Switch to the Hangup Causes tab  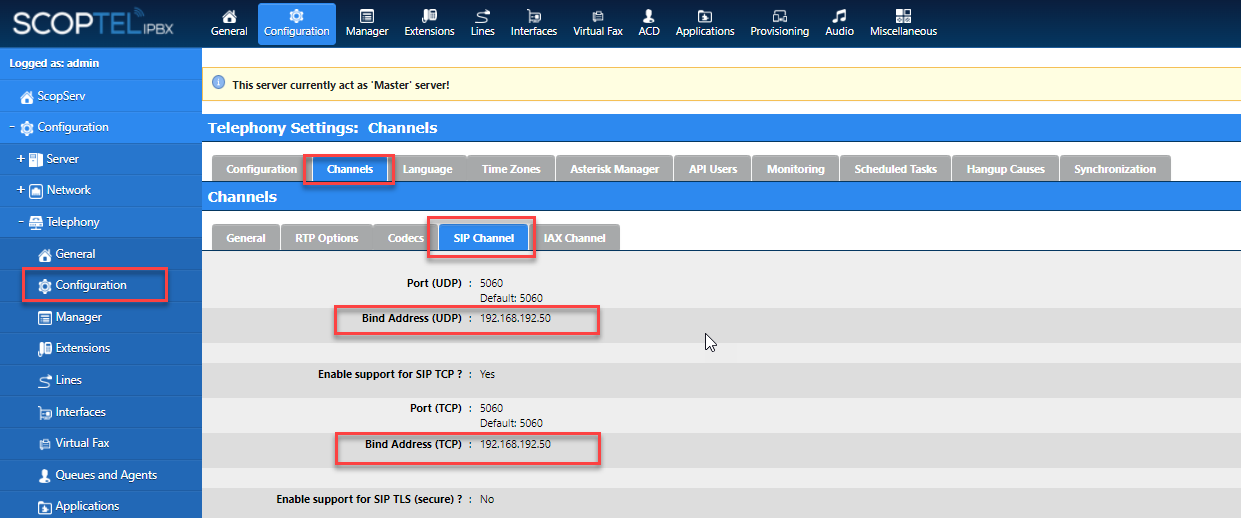[x=1005, y=169]
